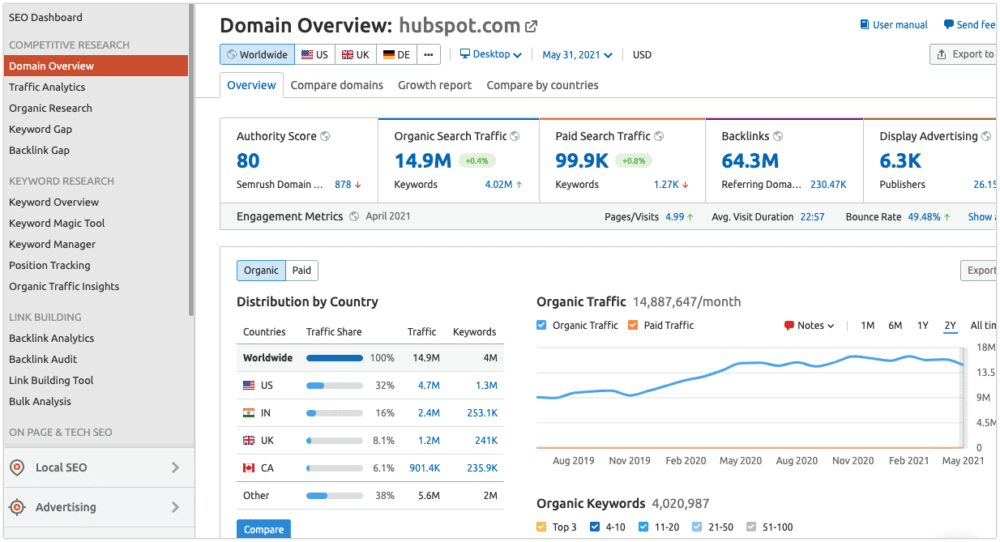Open US traffic value 4.7M link

click(x=429, y=385)
